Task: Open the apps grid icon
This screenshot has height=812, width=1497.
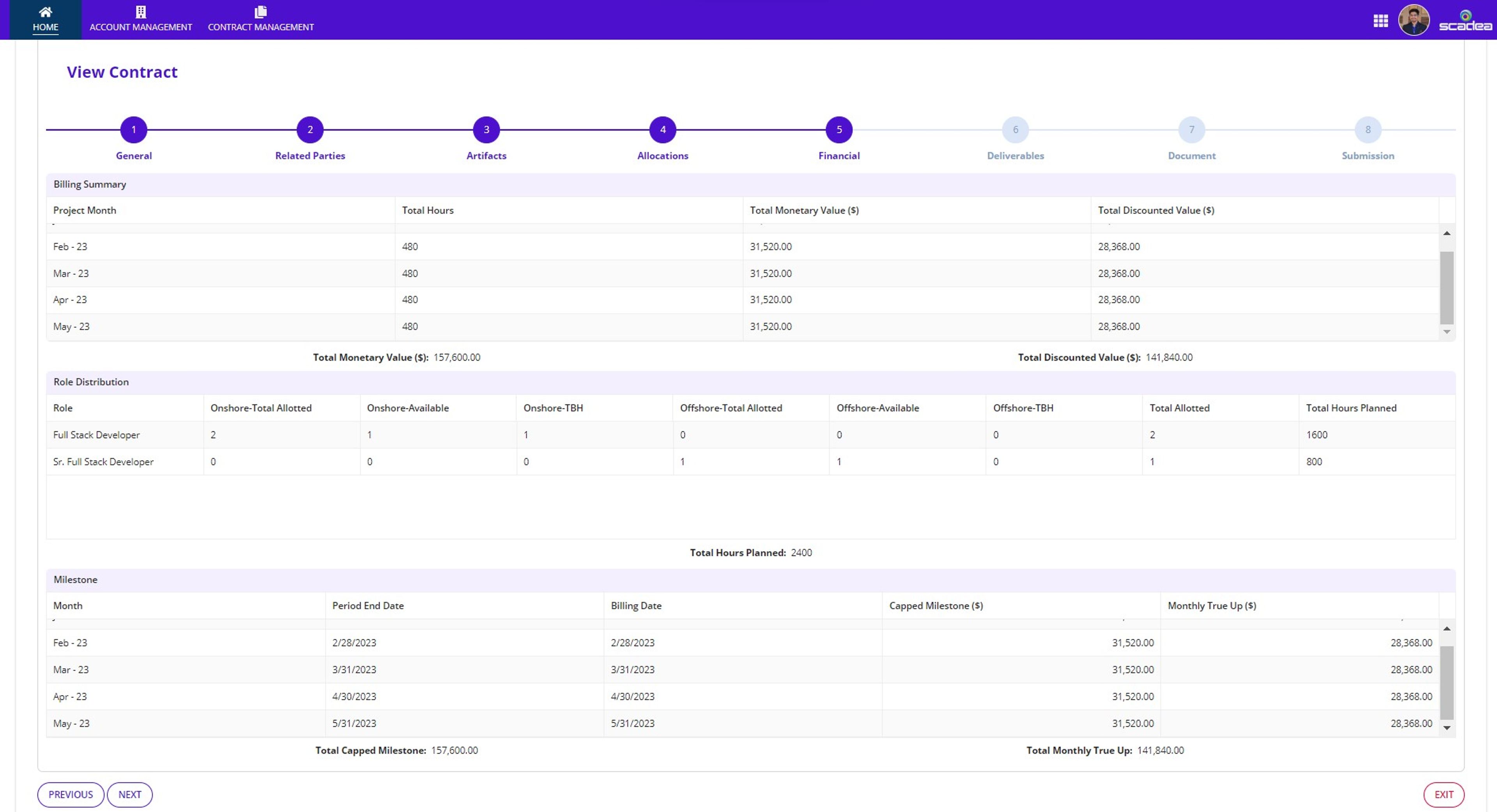Action: click(x=1381, y=21)
